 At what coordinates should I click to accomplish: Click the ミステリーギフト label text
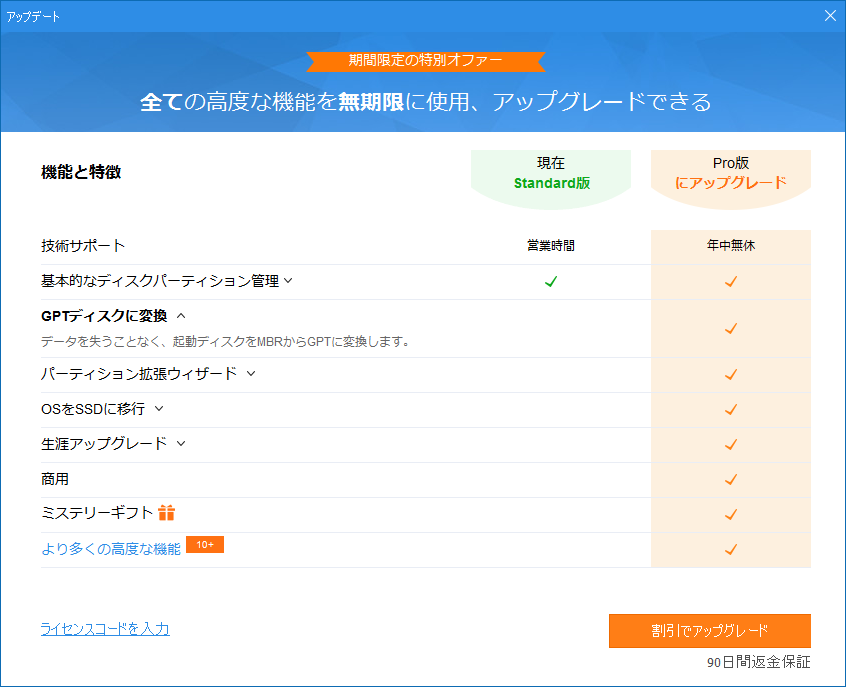pyautogui.click(x=97, y=513)
